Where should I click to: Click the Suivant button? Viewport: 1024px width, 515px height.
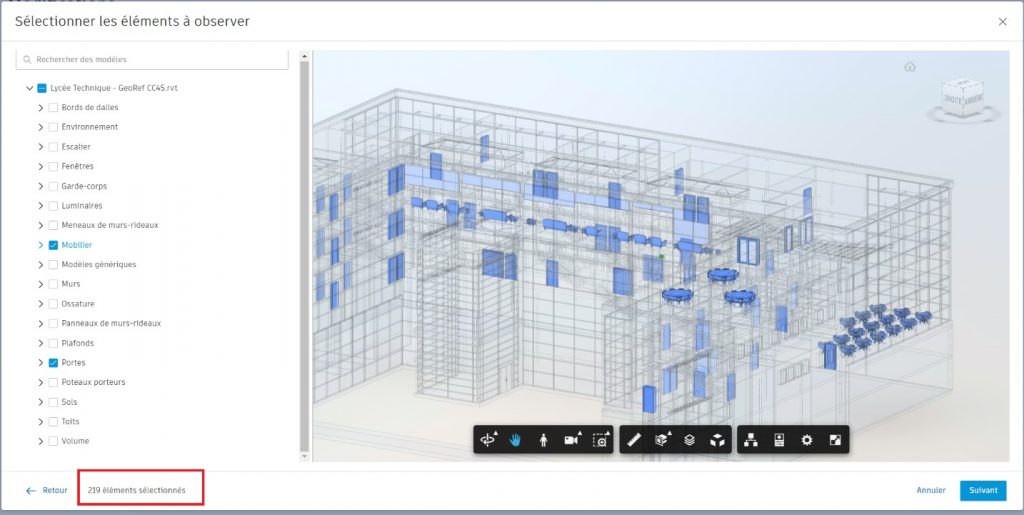coord(983,491)
